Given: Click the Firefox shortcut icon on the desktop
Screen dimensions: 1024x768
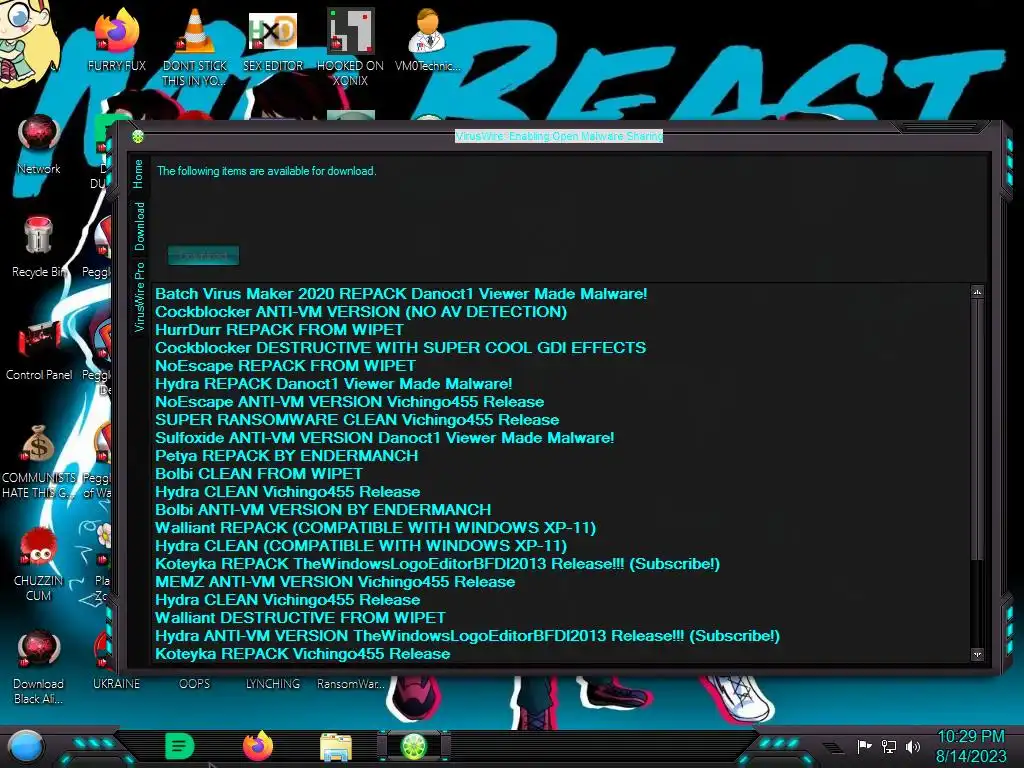Looking at the screenshot, I should (116, 32).
